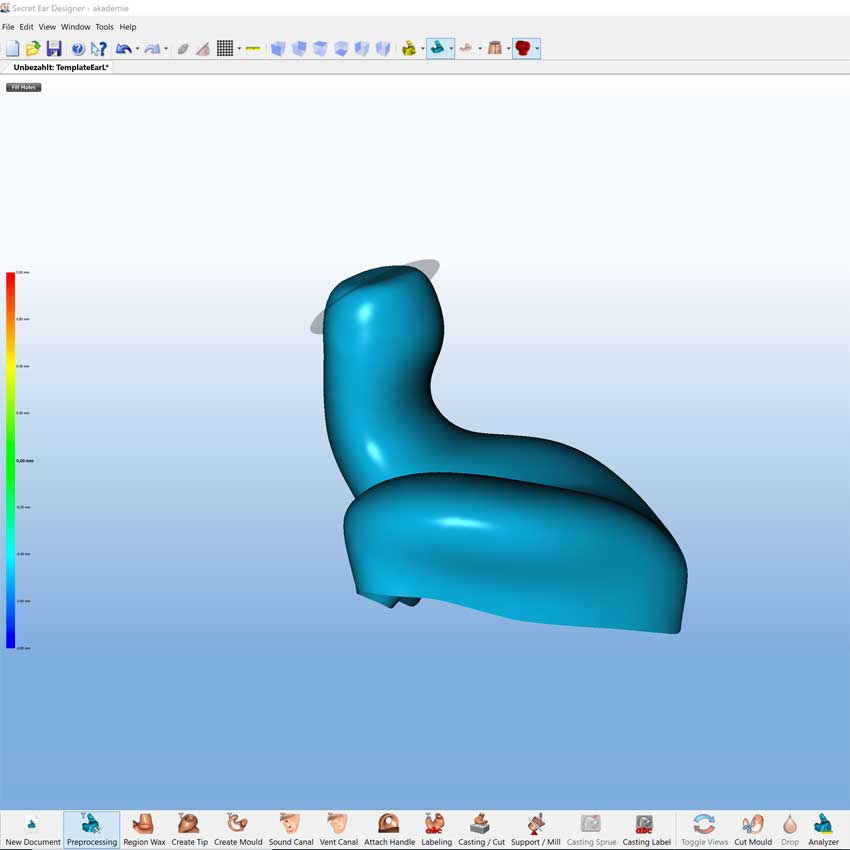The height and width of the screenshot is (850, 850).
Task: Open the Undo history dropdown arrow
Action: click(x=138, y=47)
